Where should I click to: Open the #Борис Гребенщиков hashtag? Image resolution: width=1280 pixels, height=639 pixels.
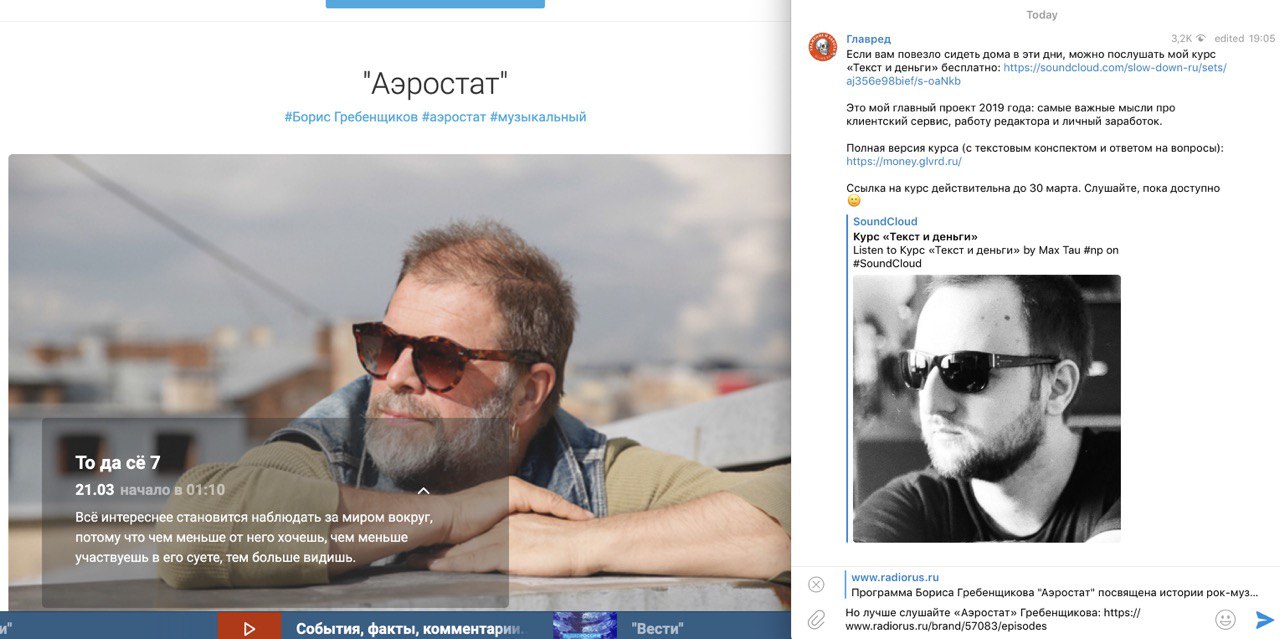(x=350, y=117)
